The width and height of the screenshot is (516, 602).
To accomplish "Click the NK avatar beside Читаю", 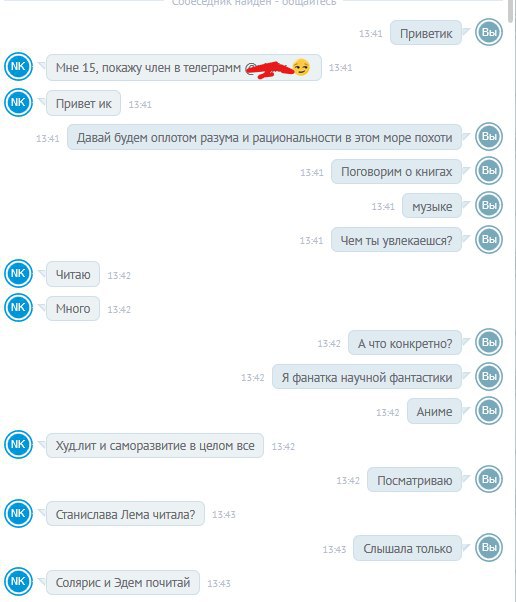I will pos(18,274).
